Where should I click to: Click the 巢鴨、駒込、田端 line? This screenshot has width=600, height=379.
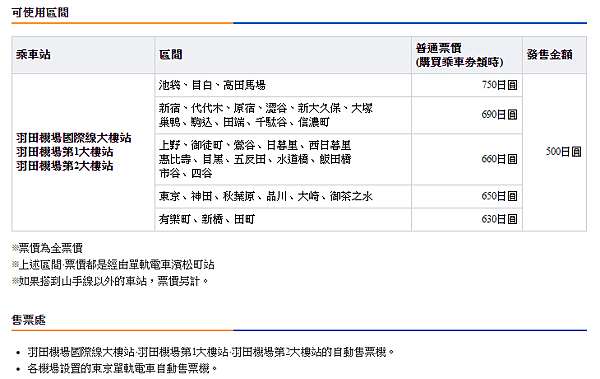pos(244,123)
